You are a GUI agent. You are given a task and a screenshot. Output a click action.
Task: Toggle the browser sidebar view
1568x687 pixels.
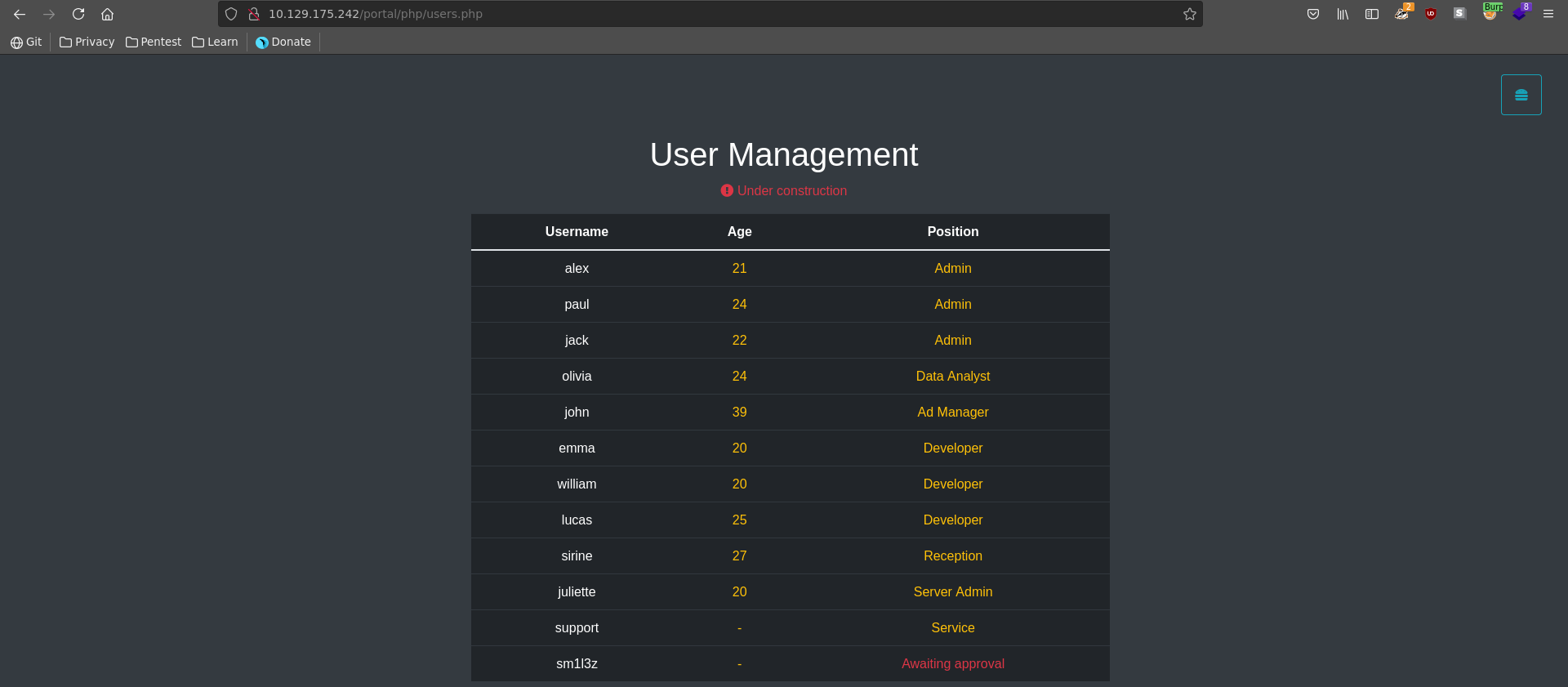pyautogui.click(x=1372, y=14)
